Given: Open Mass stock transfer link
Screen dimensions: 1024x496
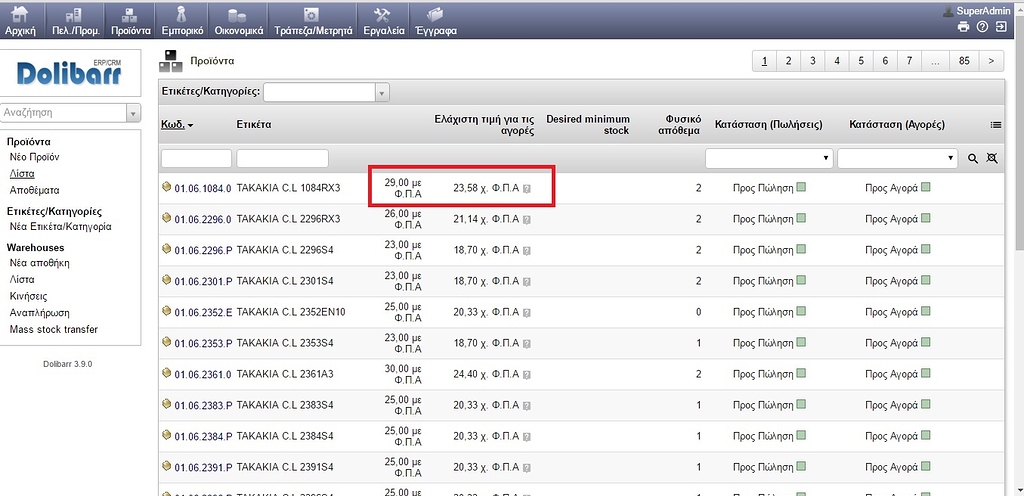Looking at the screenshot, I should pyautogui.click(x=54, y=330).
